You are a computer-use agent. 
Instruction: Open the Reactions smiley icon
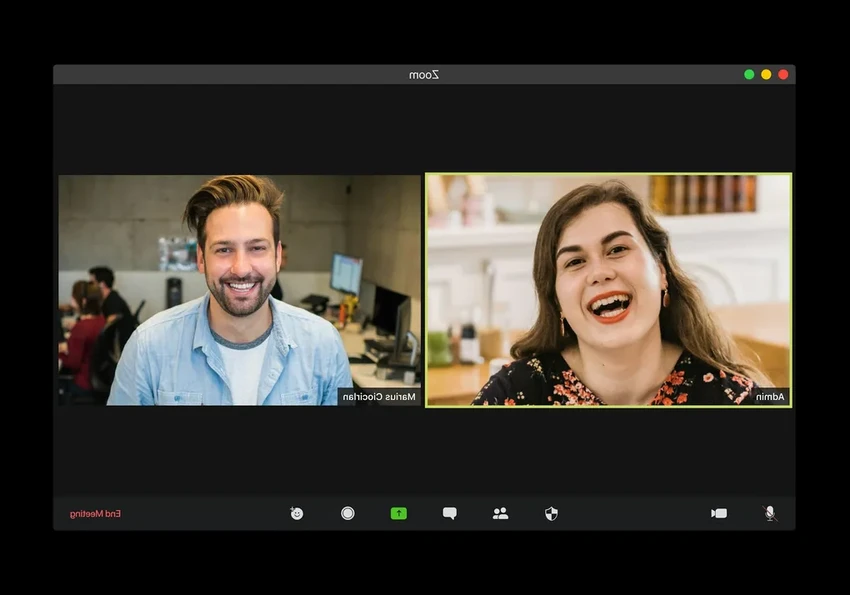(296, 513)
